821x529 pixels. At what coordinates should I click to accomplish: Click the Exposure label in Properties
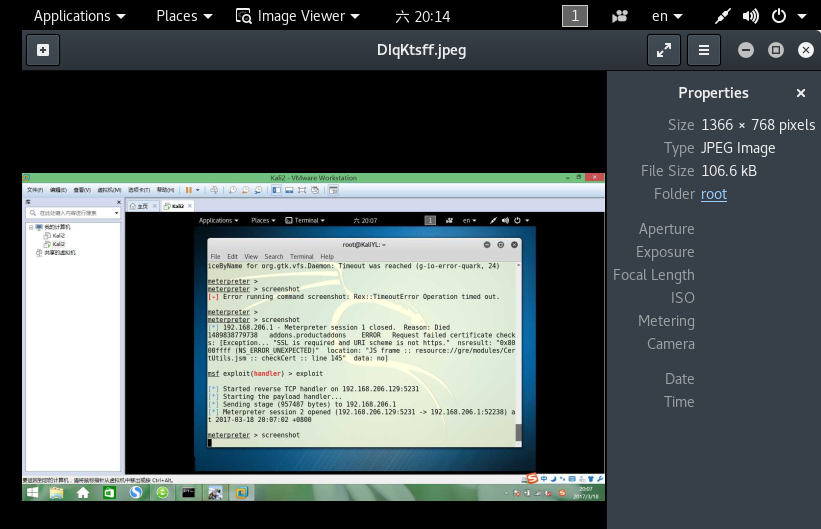click(665, 252)
